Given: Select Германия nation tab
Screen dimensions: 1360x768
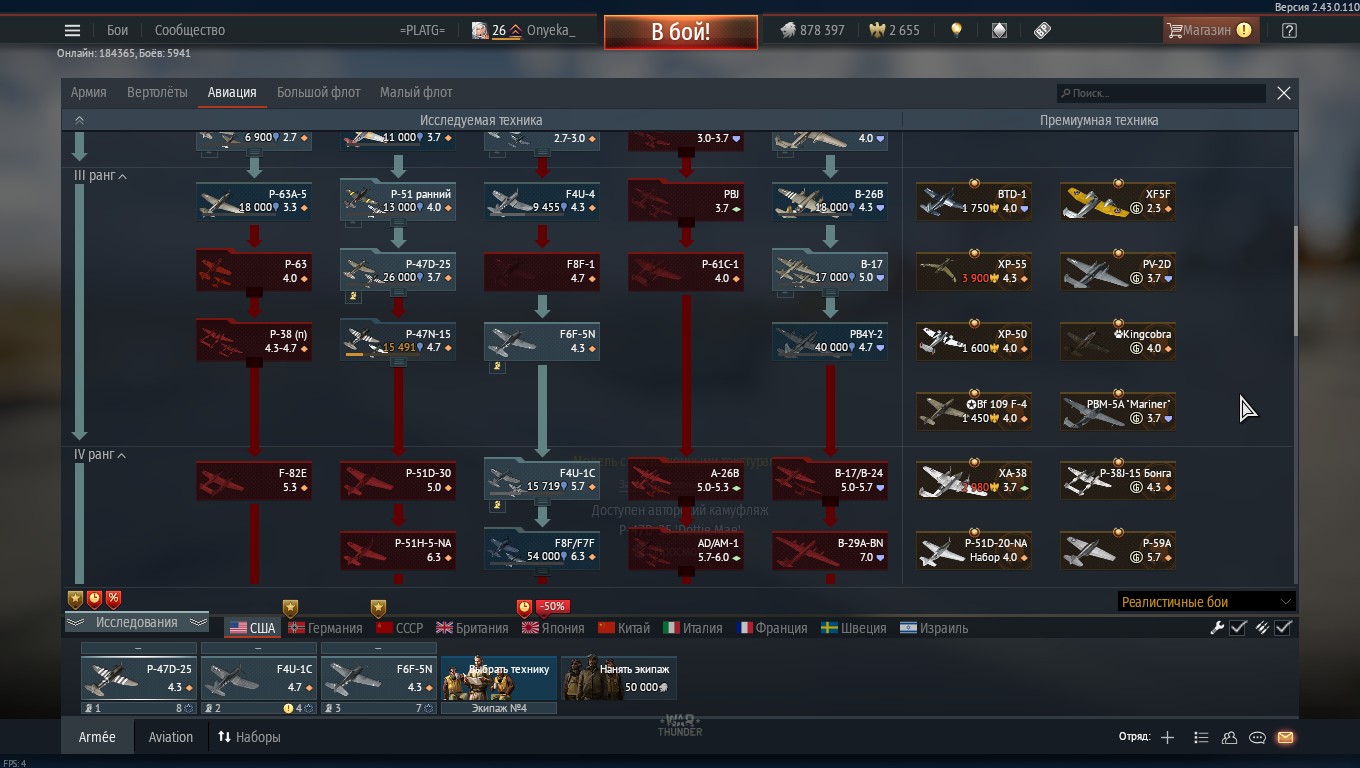Looking at the screenshot, I should (325, 628).
